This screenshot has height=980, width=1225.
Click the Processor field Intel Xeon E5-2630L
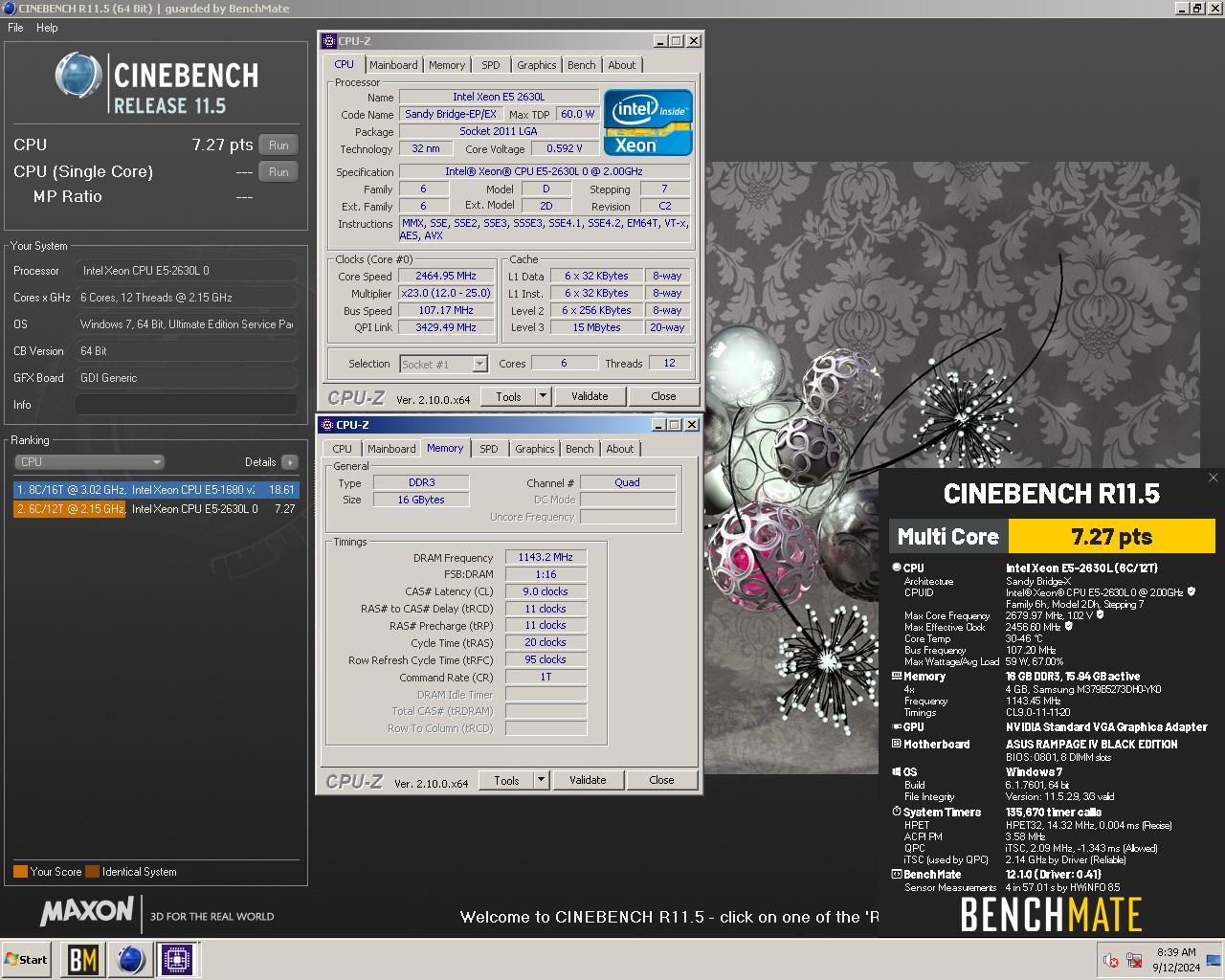pos(187,271)
